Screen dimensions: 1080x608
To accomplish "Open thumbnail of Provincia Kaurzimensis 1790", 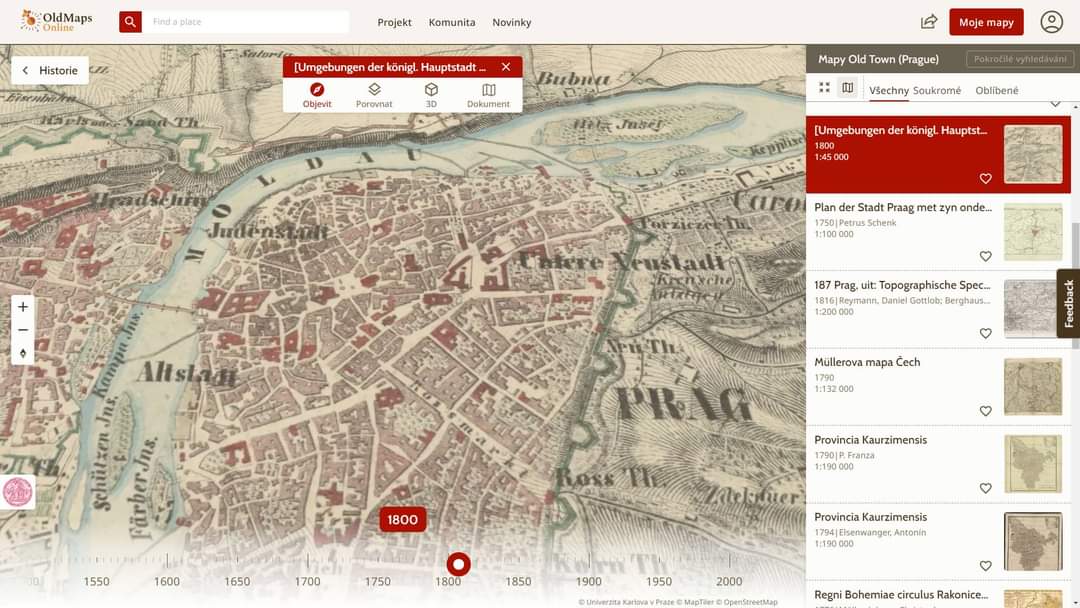I will 1033,464.
